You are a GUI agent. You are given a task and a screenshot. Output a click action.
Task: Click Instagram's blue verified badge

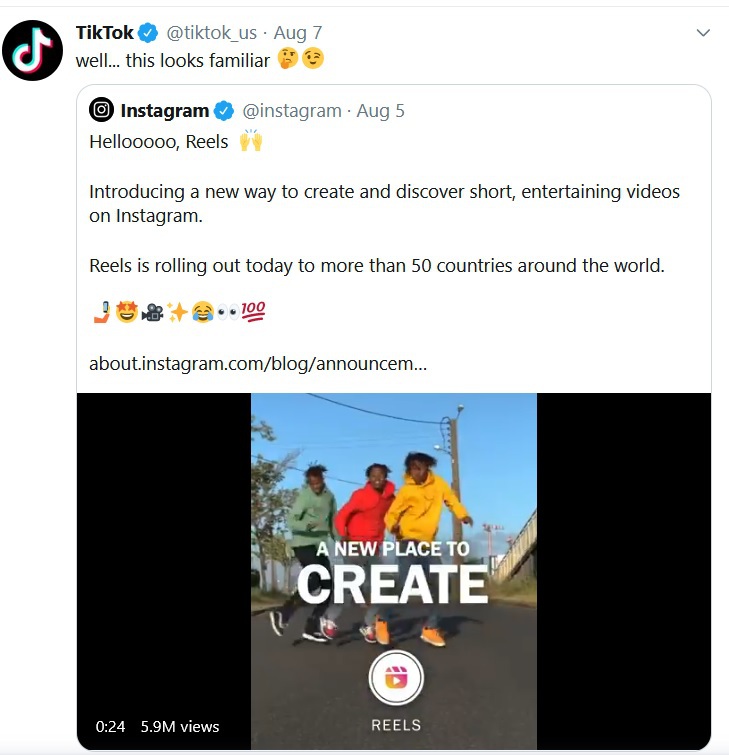tap(225, 110)
